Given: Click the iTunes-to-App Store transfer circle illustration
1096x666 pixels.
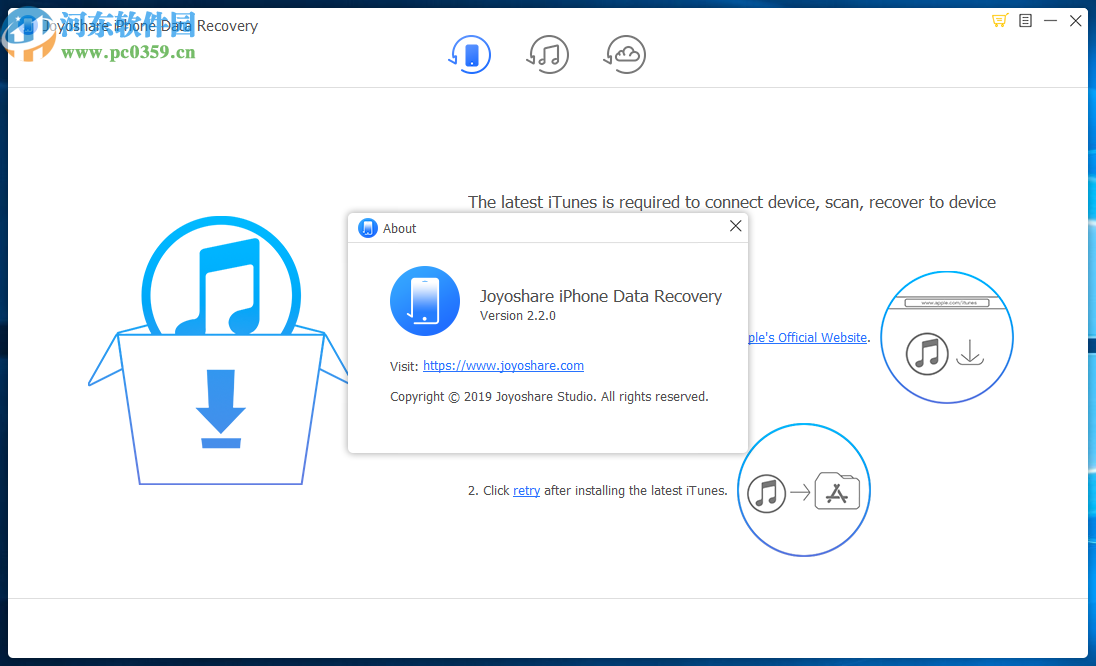Looking at the screenshot, I should click(803, 490).
